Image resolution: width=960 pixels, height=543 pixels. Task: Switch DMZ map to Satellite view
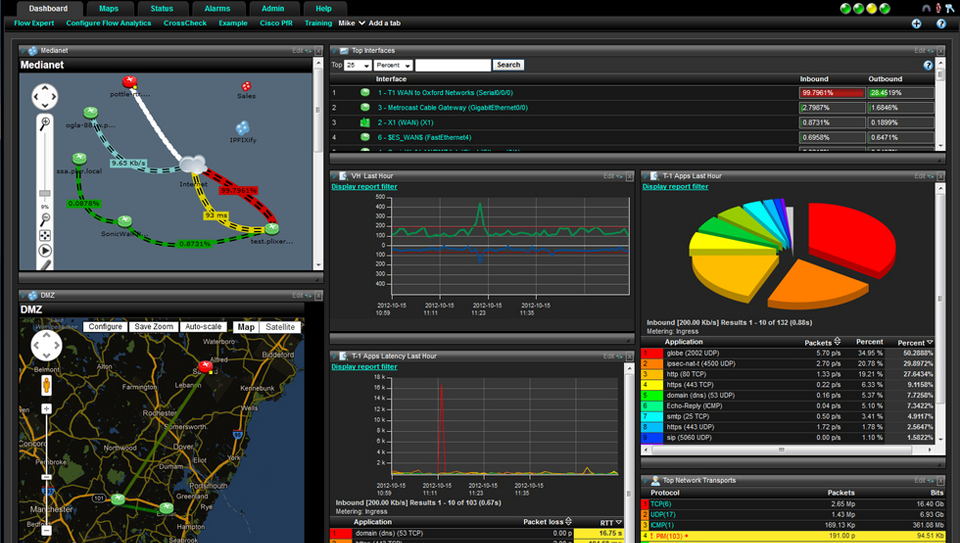pyautogui.click(x=280, y=327)
